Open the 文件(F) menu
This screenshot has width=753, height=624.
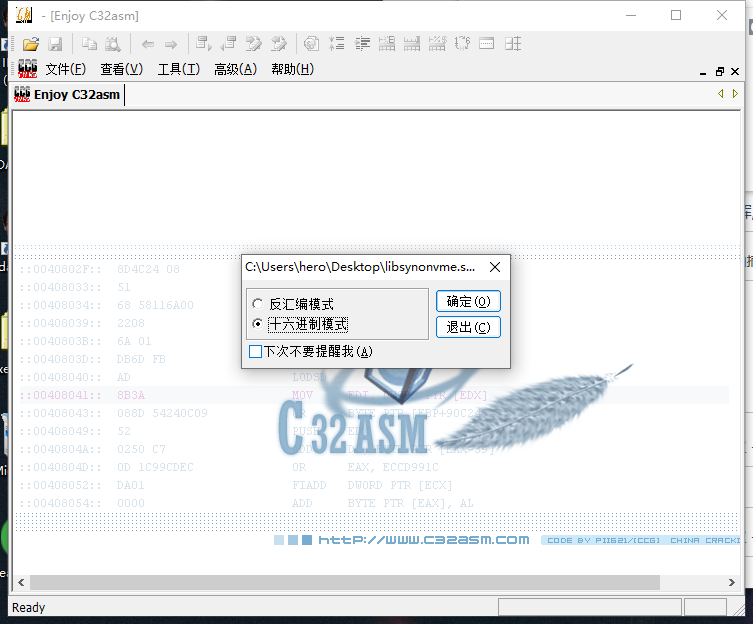coord(66,69)
